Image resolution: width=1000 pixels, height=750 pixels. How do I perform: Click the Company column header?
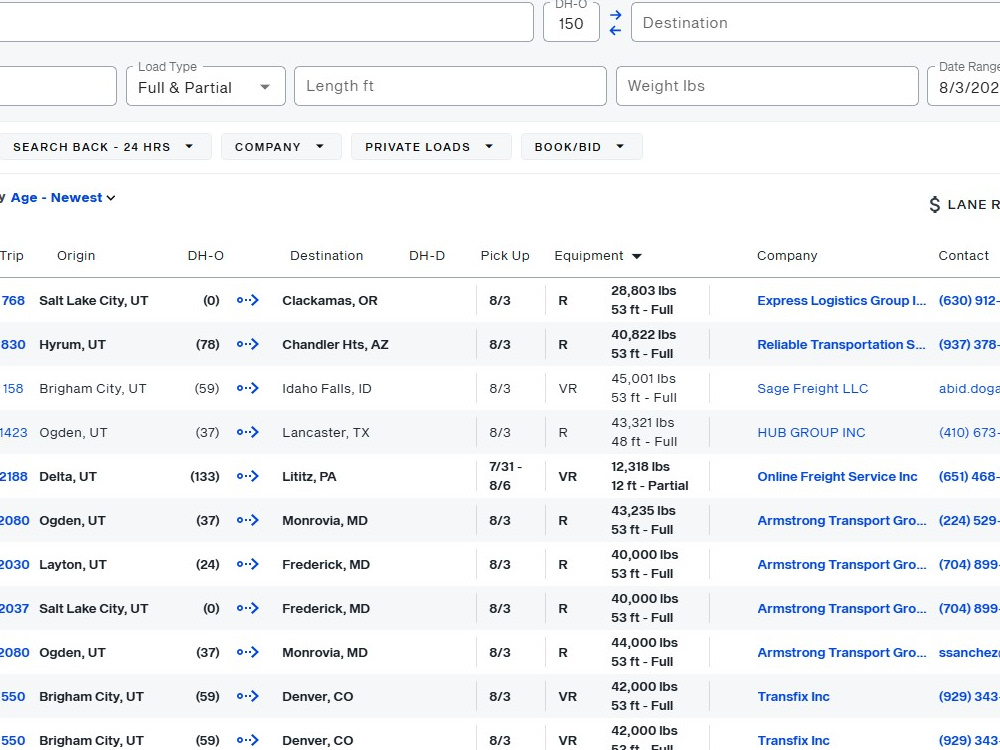(786, 256)
